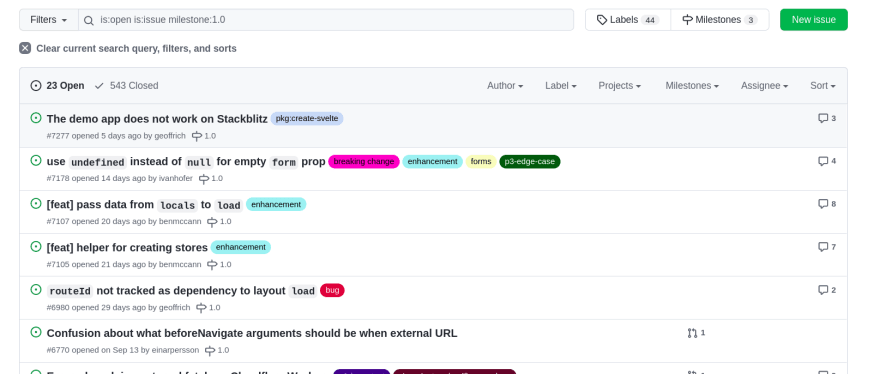Click open-issue icon for issue #7105

[36, 247]
